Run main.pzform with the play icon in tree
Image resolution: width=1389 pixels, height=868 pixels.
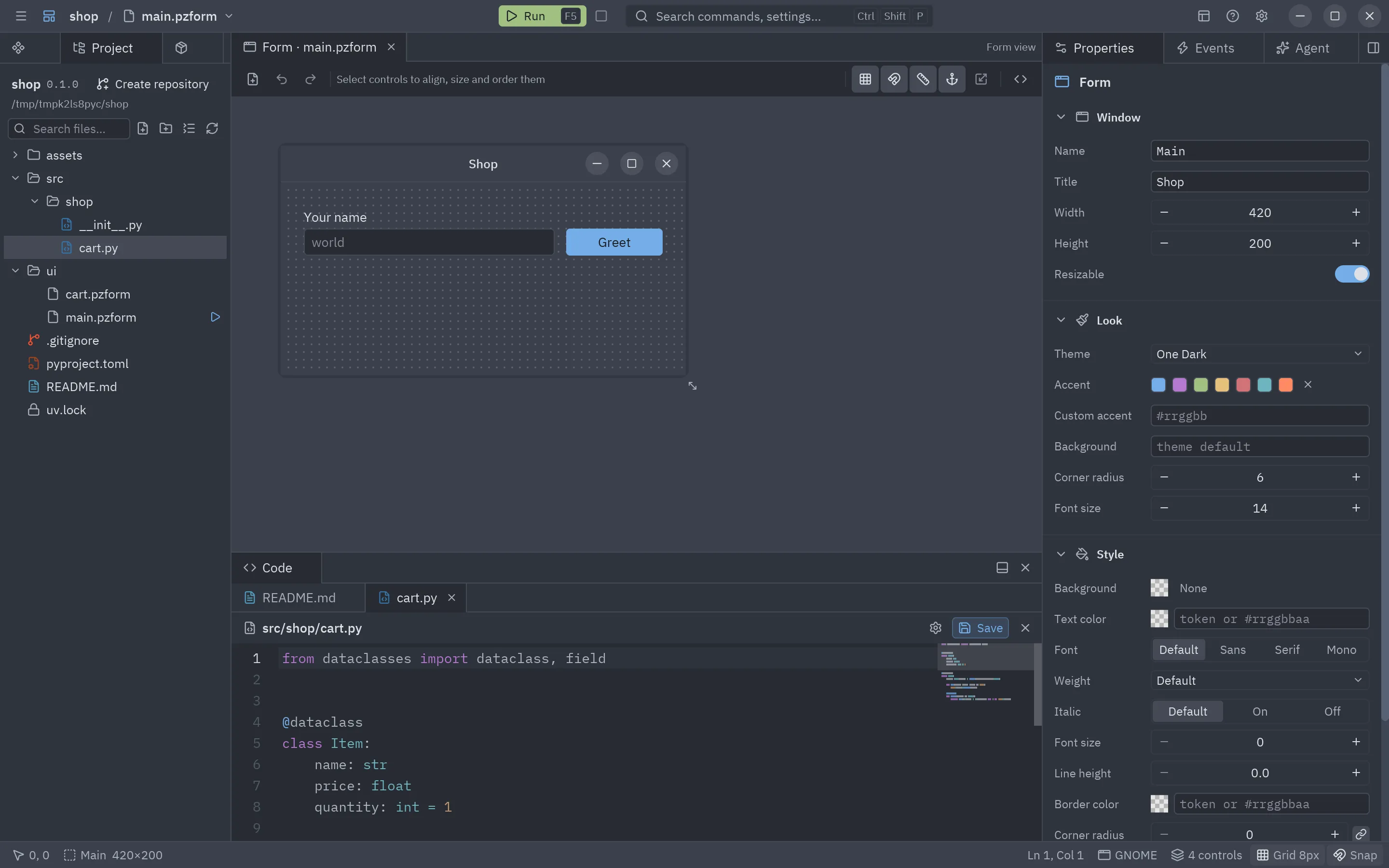(215, 317)
